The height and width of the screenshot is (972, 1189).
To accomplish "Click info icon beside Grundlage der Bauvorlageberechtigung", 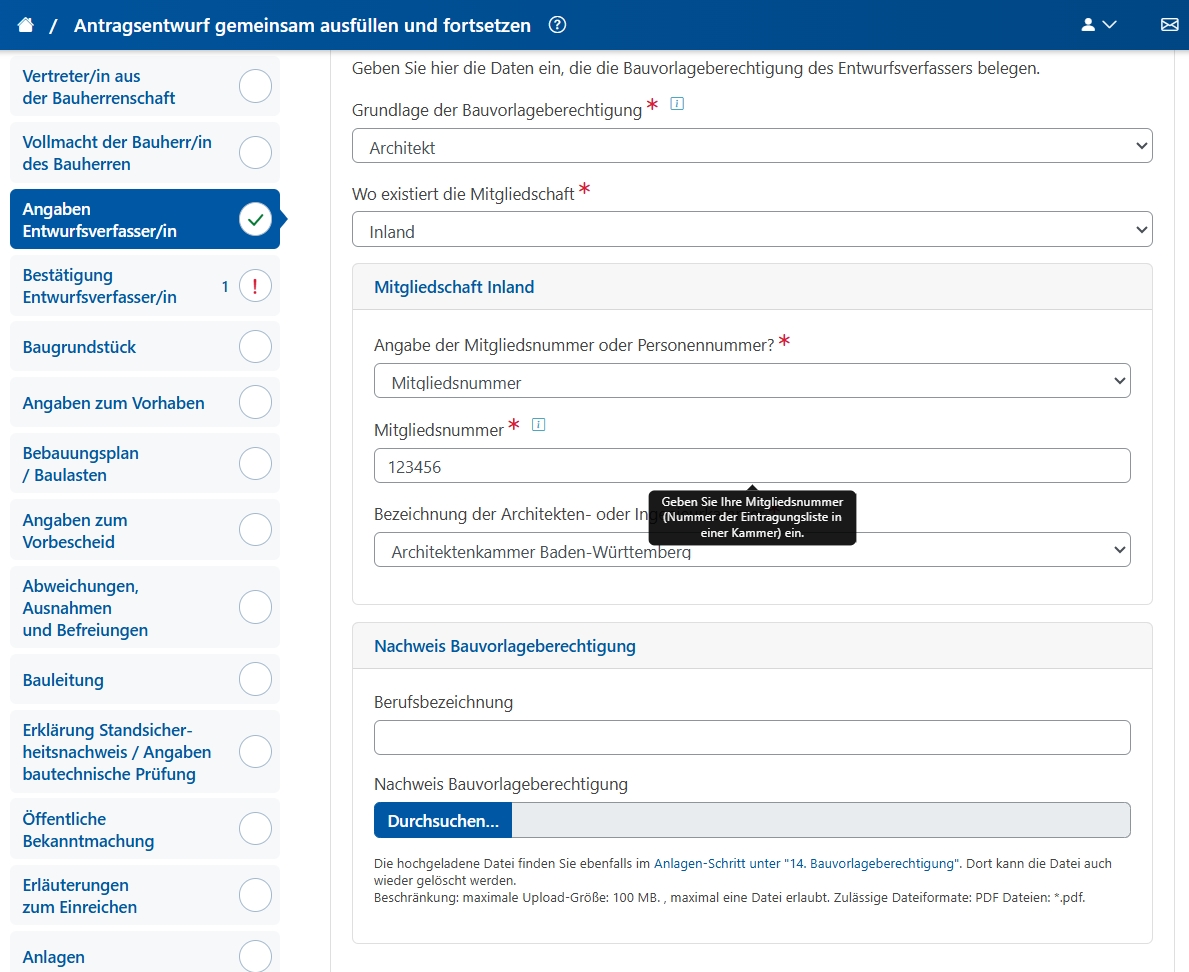I will point(677,103).
